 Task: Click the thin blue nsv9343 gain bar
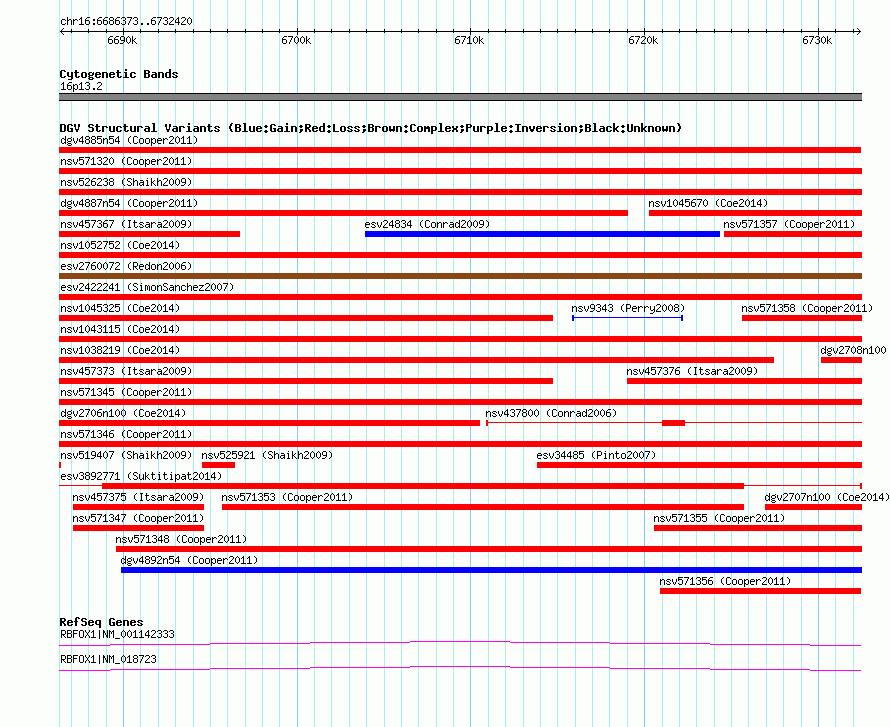(x=627, y=318)
